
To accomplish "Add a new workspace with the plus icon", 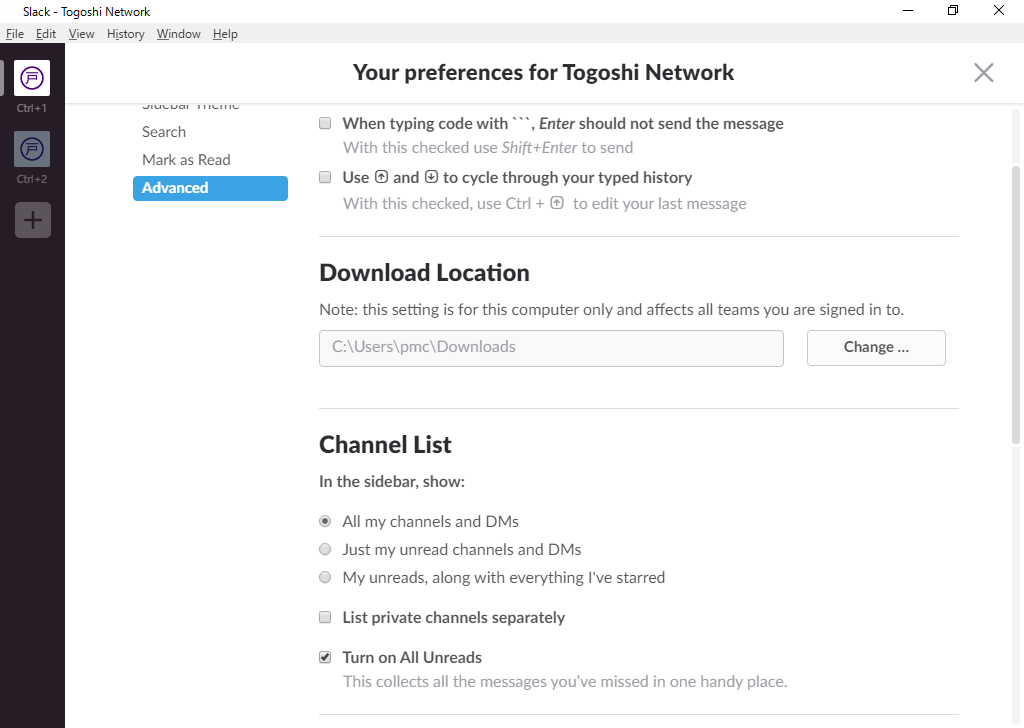I will coord(33,220).
